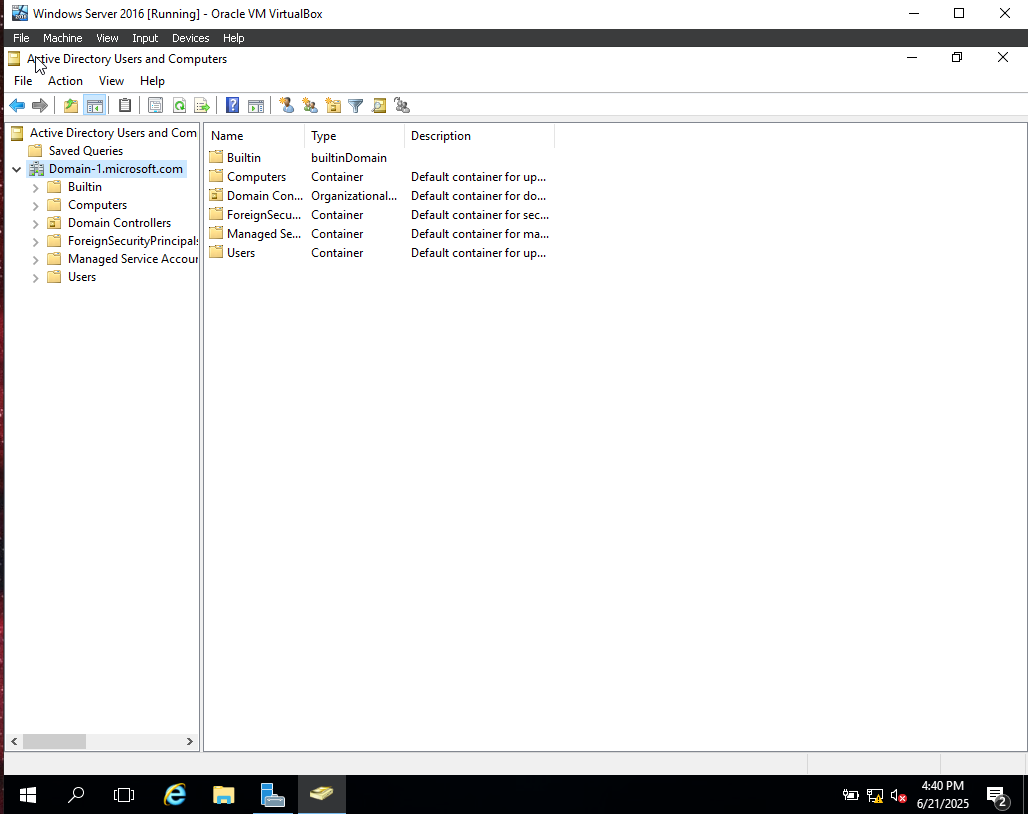
Task: Create a new user with toolbar icon
Action: point(287,106)
